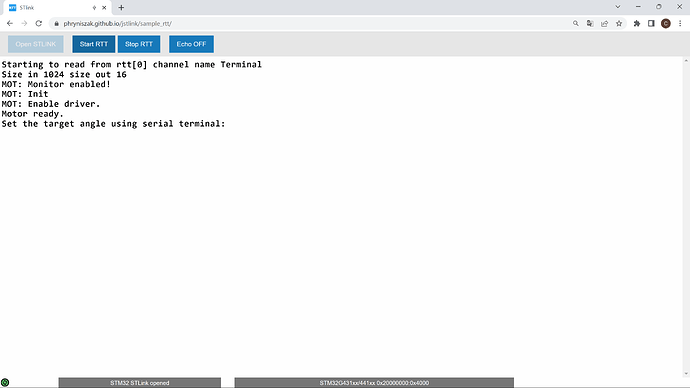Restore down the browser window
The height and width of the screenshot is (388, 690).
[x=659, y=7]
